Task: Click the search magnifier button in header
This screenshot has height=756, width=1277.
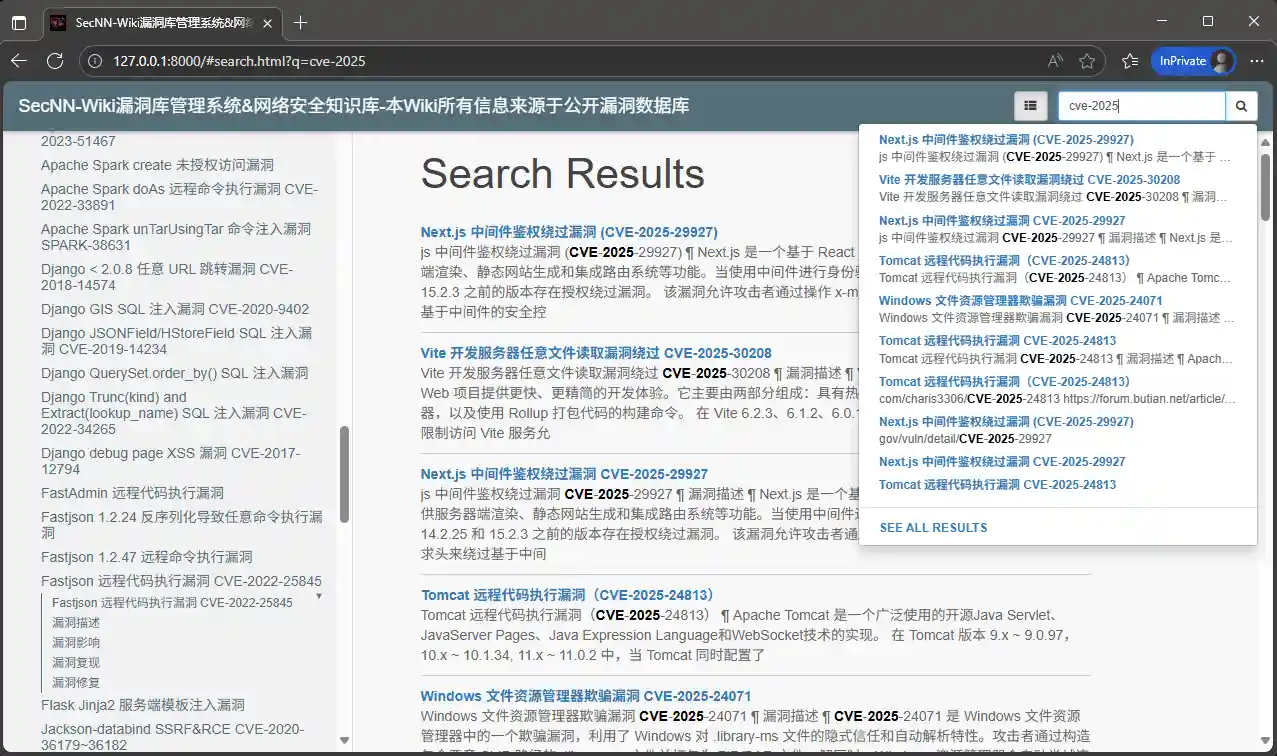Action: (x=1241, y=106)
